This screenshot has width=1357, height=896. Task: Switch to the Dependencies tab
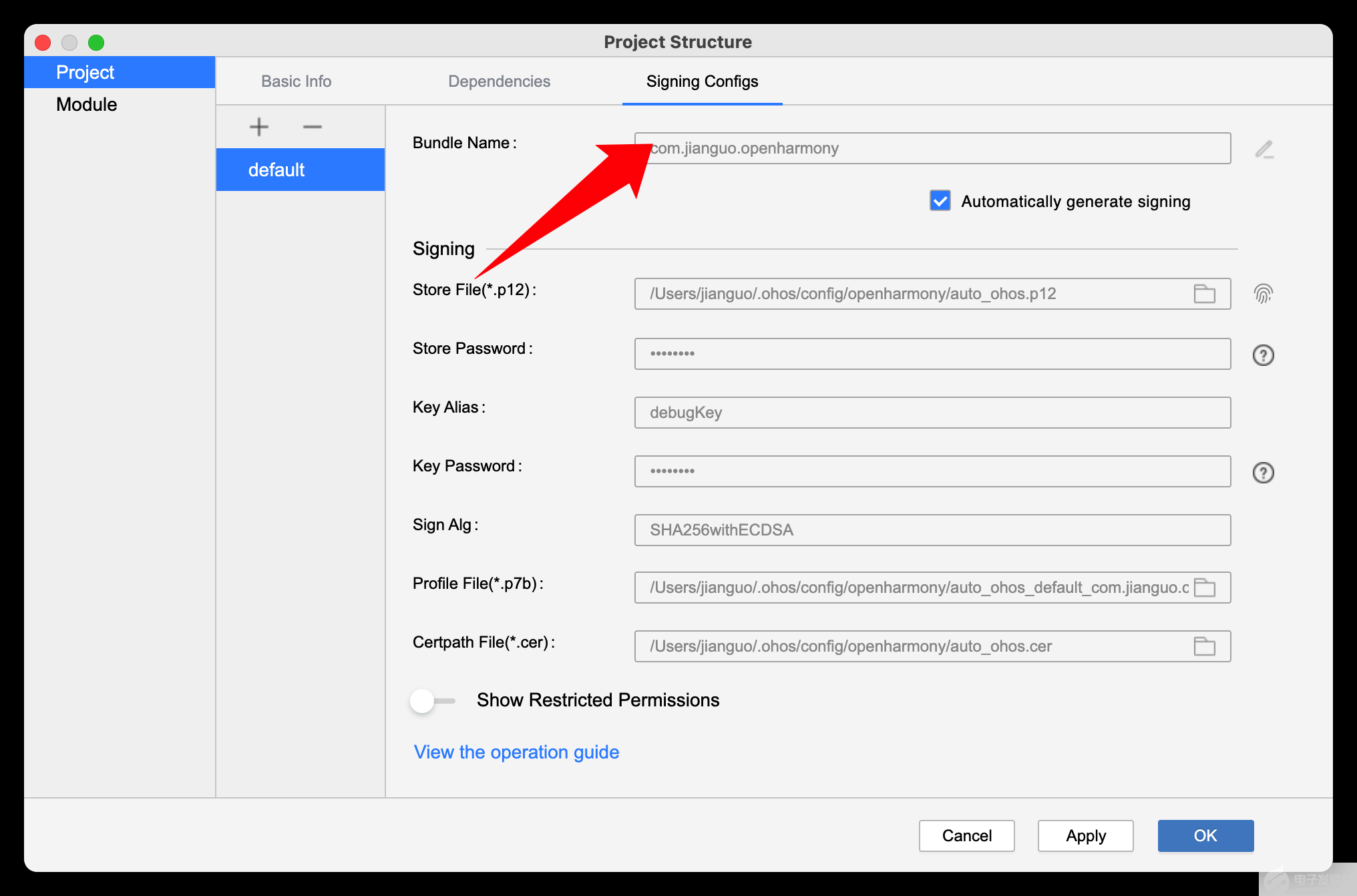(x=499, y=81)
